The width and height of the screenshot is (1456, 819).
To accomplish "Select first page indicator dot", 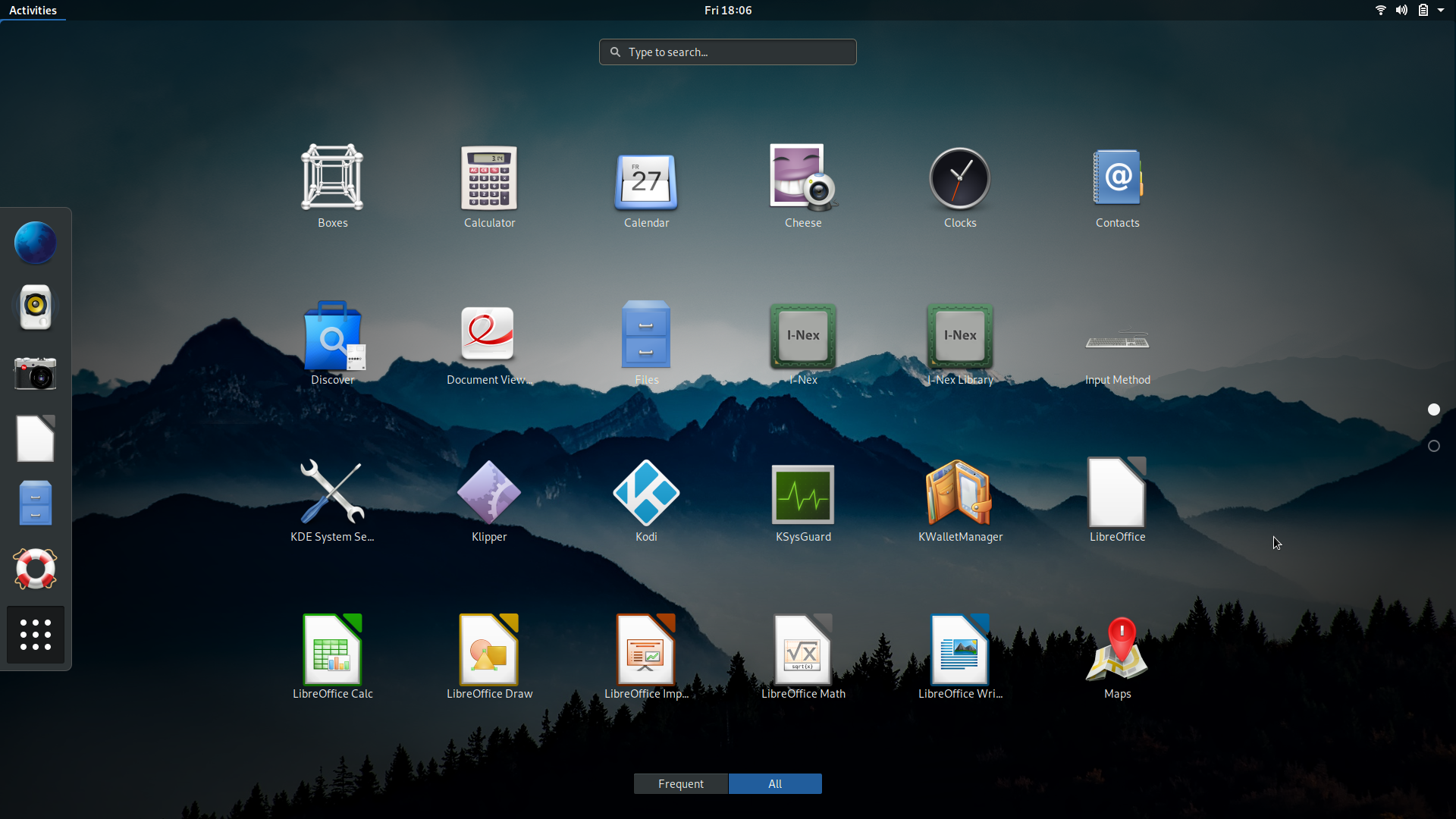I will [1433, 409].
